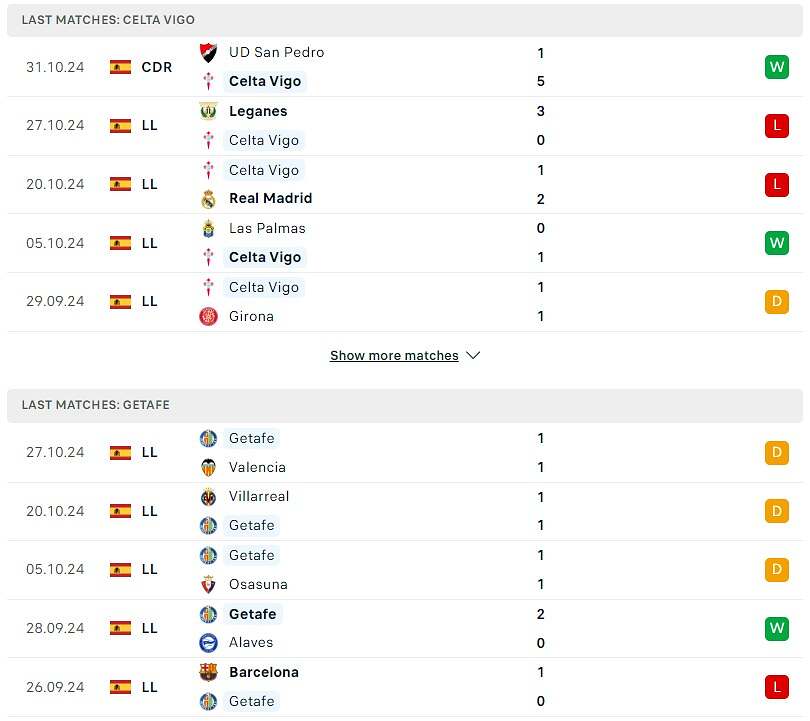
Task: Click the green W badge for the 31.10.24 match
Action: click(x=776, y=67)
